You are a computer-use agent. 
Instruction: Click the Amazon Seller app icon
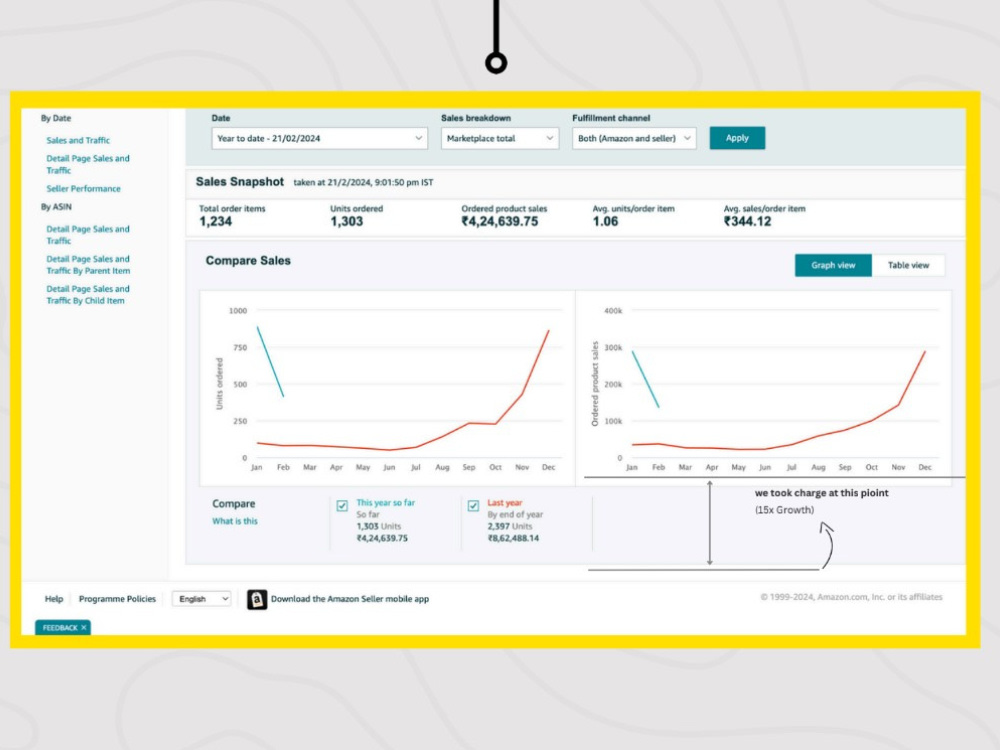[x=257, y=599]
